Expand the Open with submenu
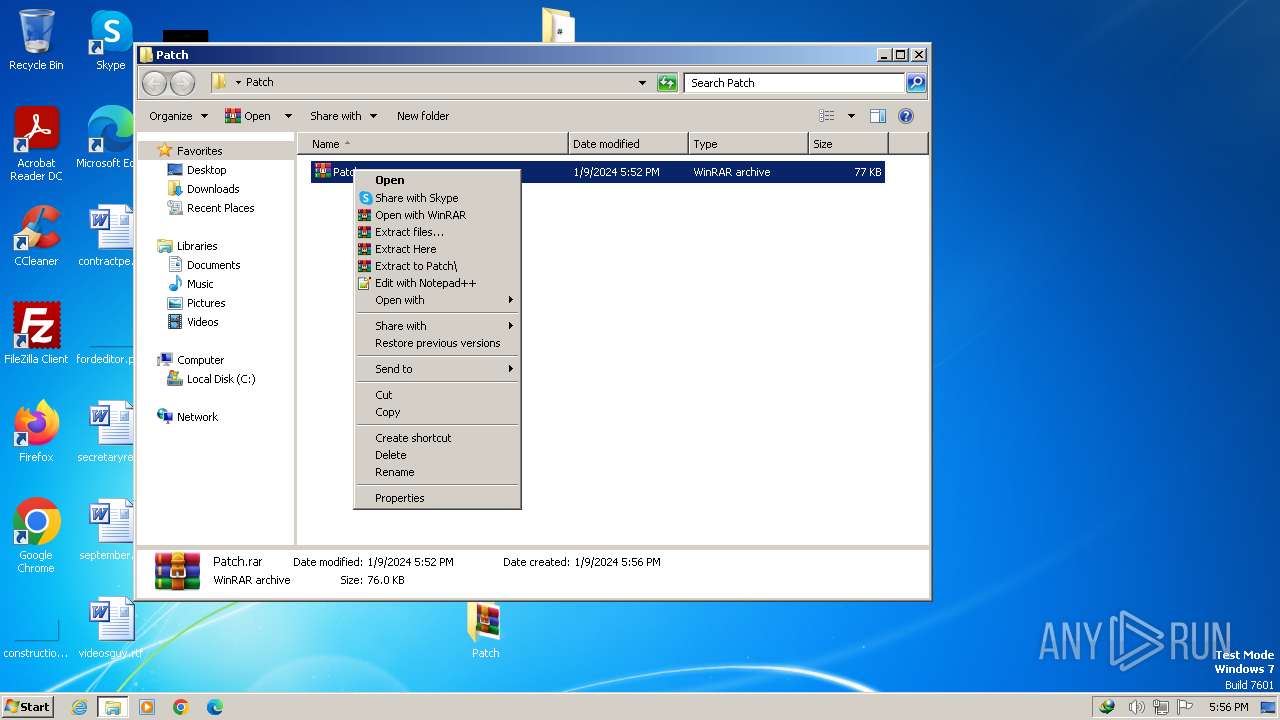Screen dimensions: 1280x720 (x=438, y=300)
